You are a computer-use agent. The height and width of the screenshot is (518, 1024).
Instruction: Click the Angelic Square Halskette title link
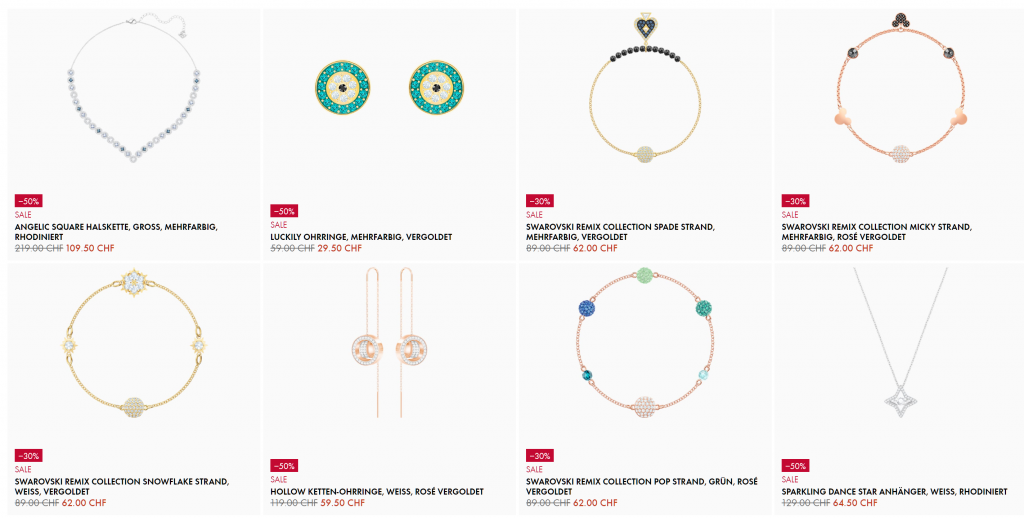(x=116, y=232)
